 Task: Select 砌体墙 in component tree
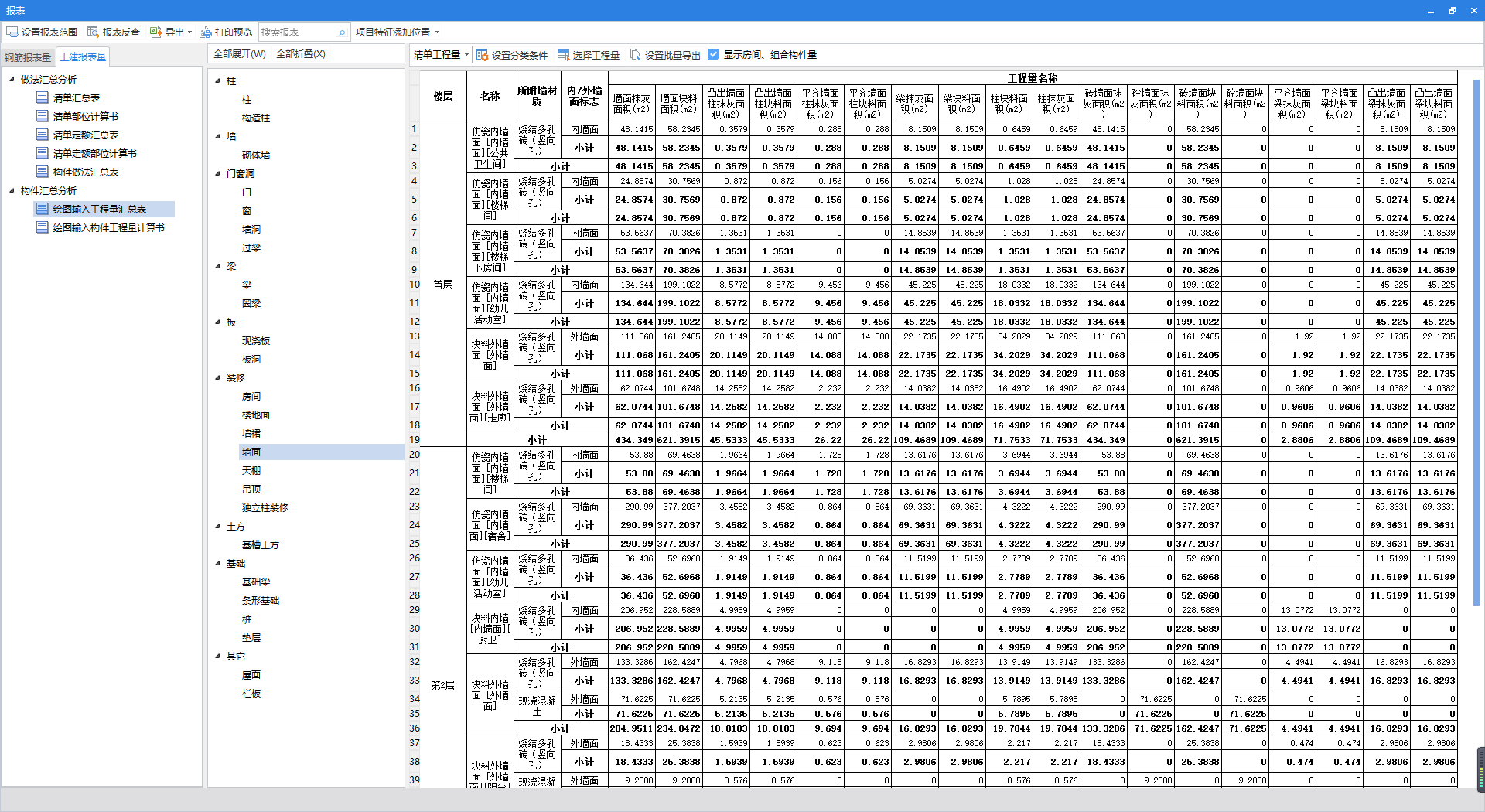click(x=256, y=155)
